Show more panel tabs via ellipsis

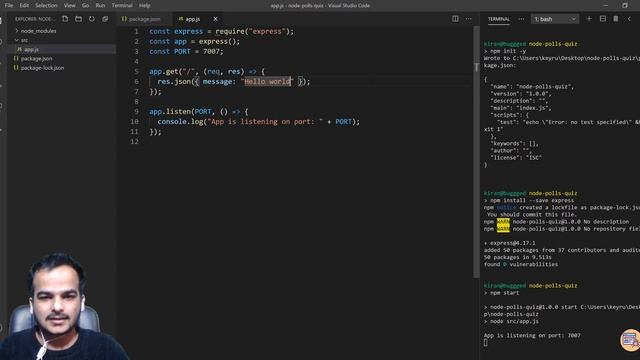pos(521,19)
